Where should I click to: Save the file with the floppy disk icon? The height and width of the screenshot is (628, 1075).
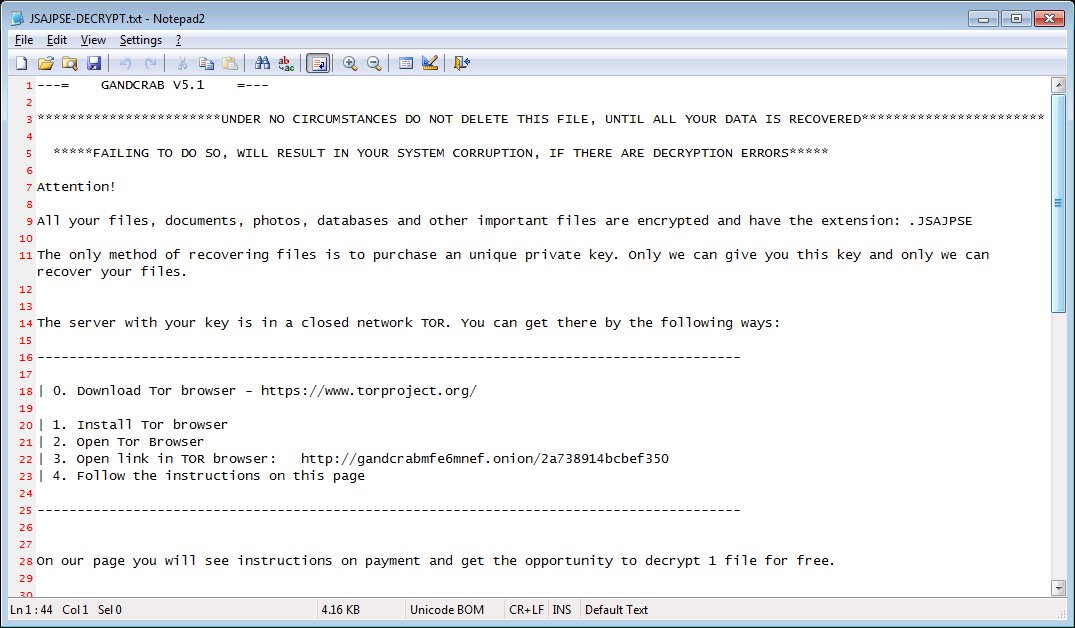click(x=94, y=64)
